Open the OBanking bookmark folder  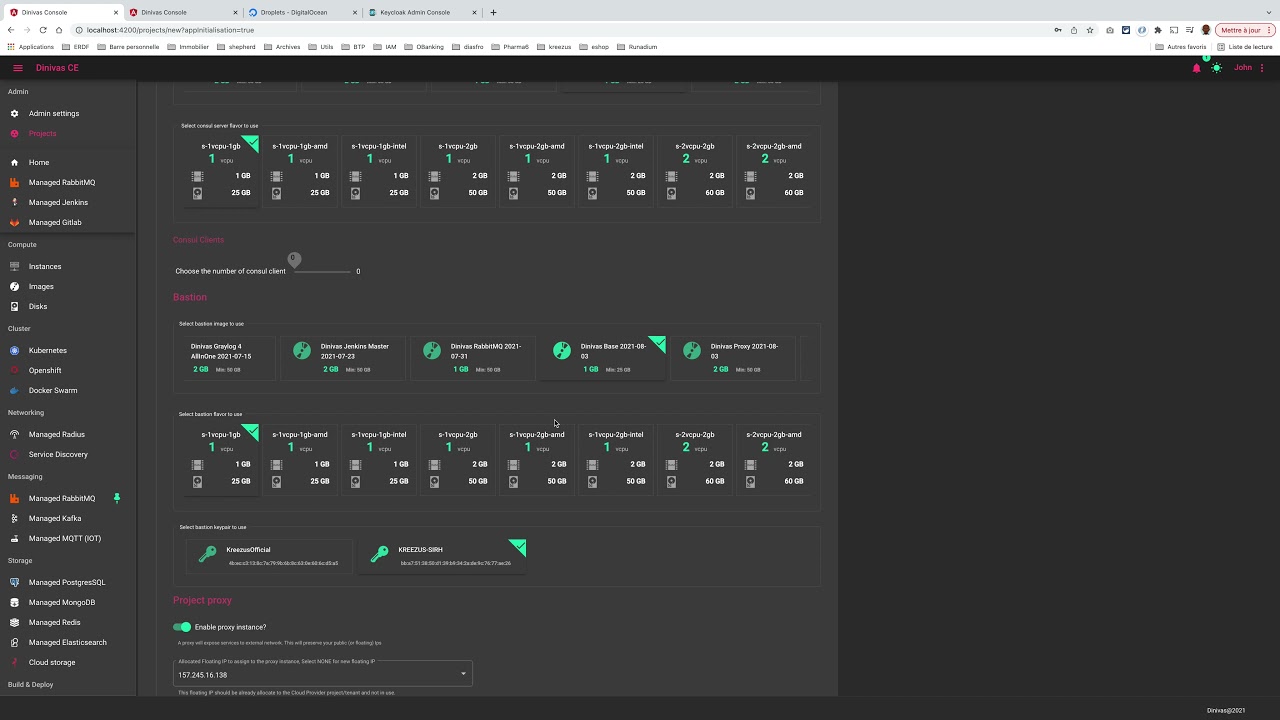tap(424, 47)
